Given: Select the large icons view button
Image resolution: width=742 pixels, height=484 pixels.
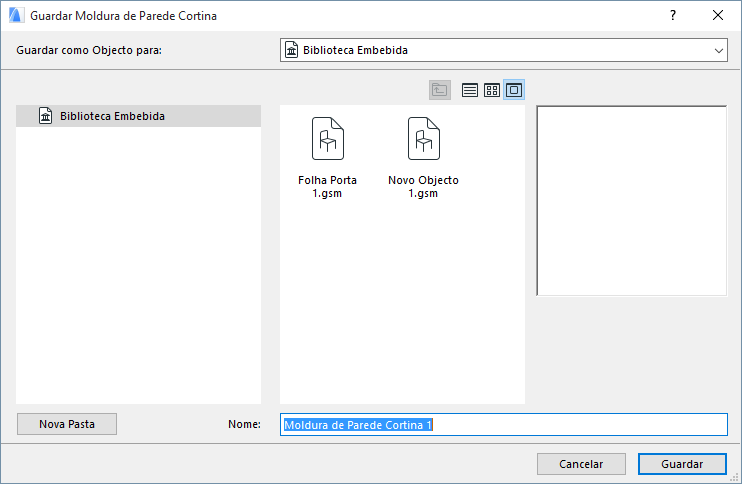Looking at the screenshot, I should click(x=514, y=90).
